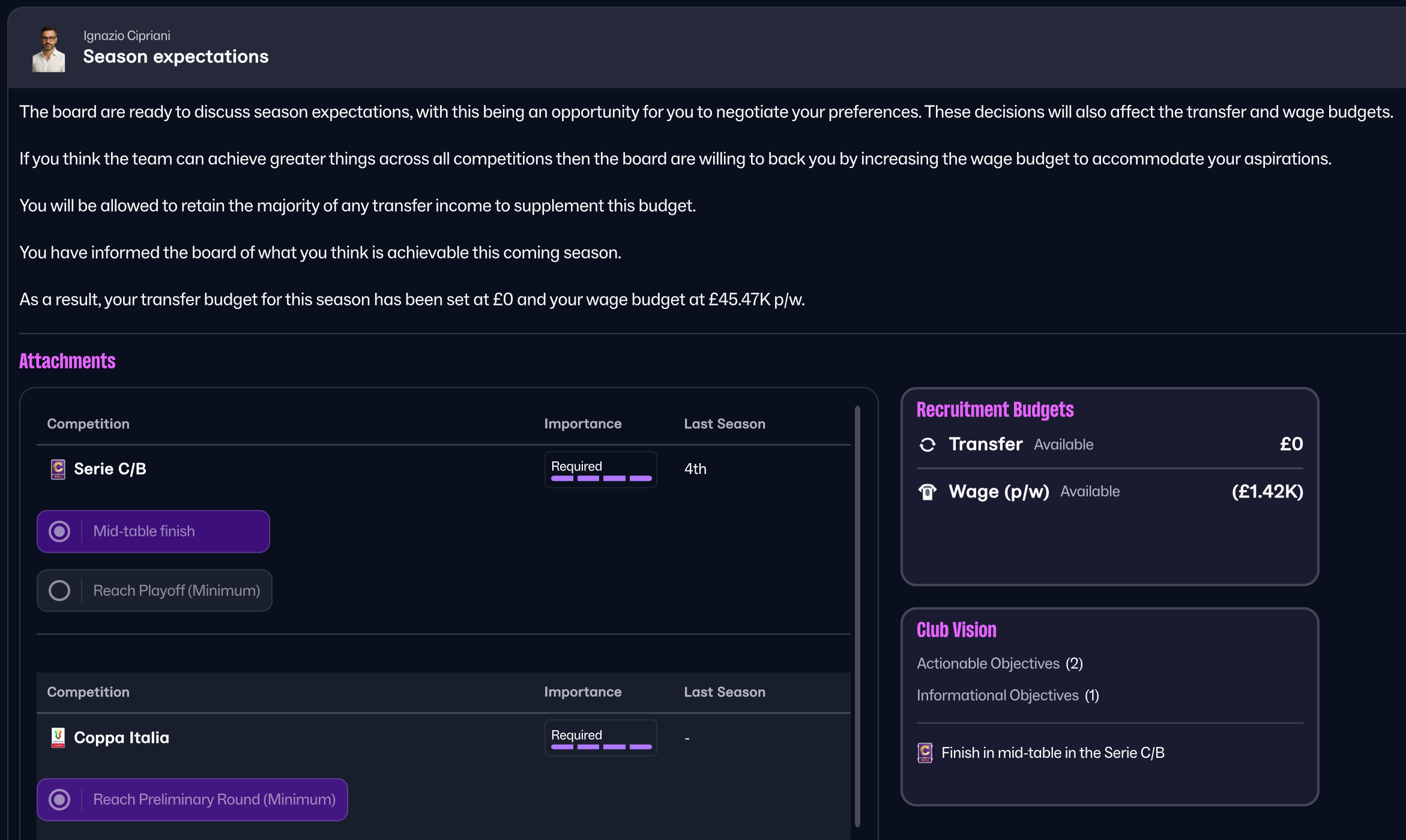Click Finish in mid-table objective text
The image size is (1406, 840).
tap(1052, 752)
